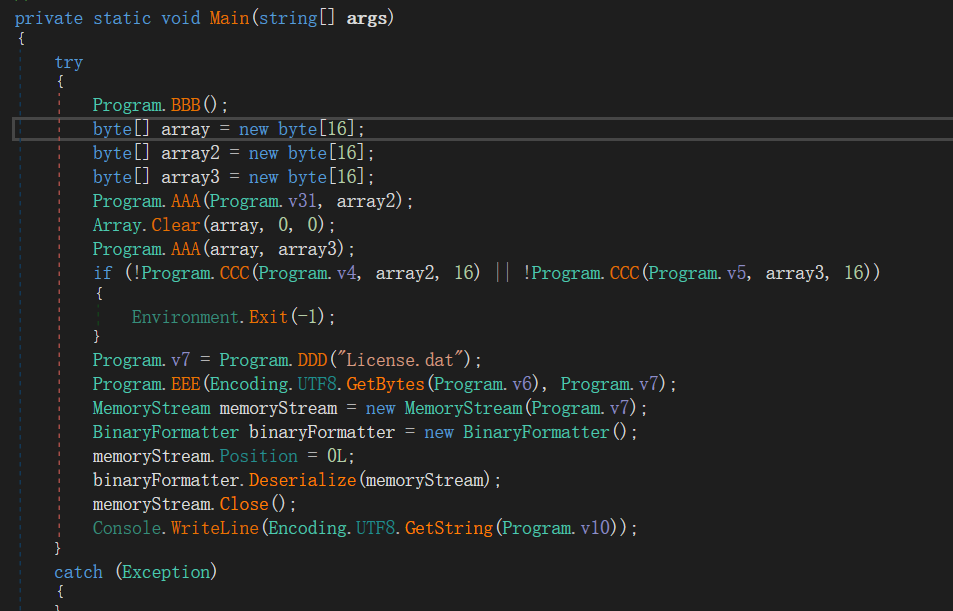
Task: Click the void keyword
Action: click(181, 18)
